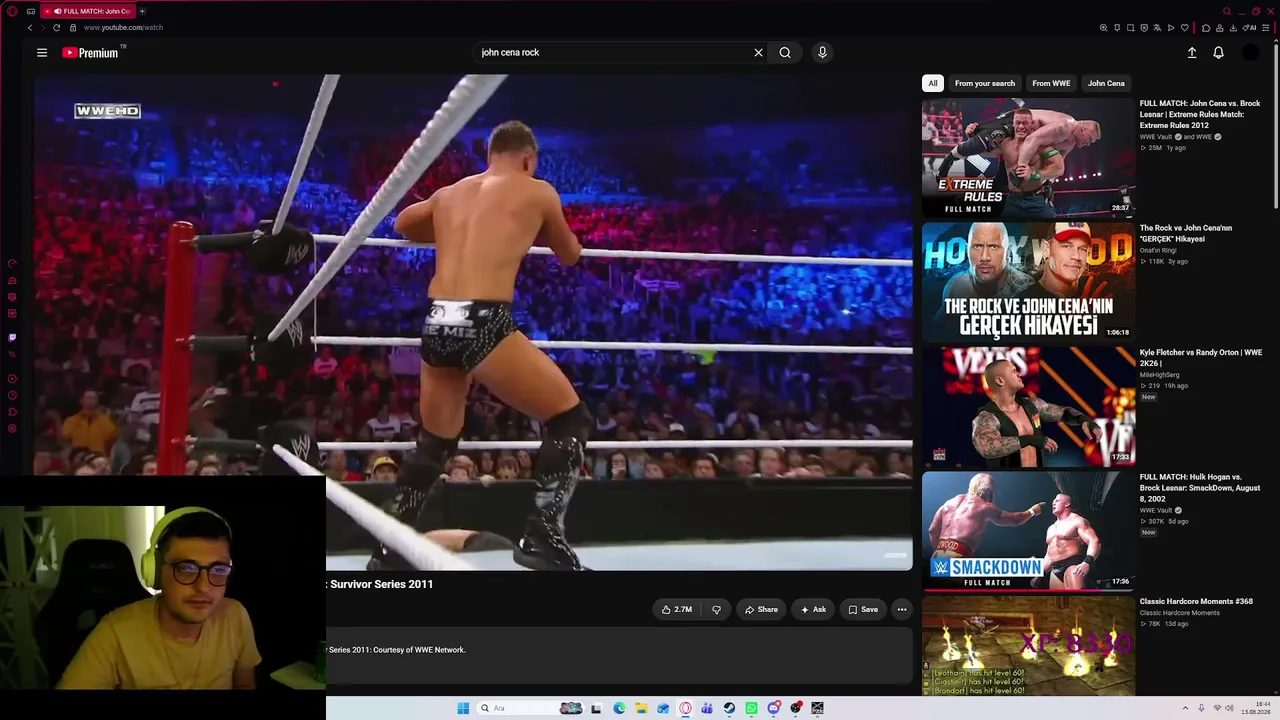The image size is (1280, 720).
Task: Select the From your search chip
Action: click(x=985, y=84)
